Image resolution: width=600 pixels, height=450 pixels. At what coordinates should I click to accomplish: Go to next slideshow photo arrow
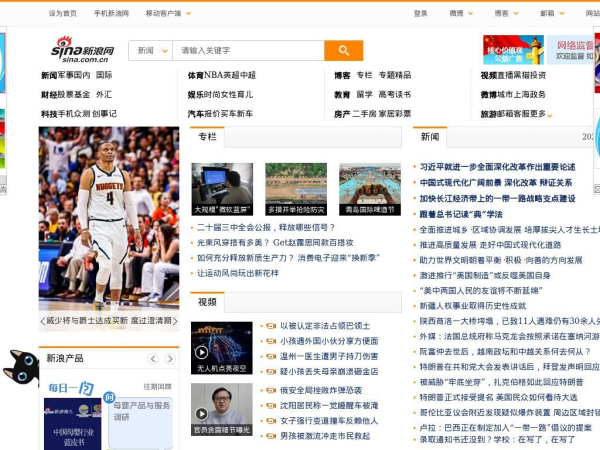tap(175, 321)
